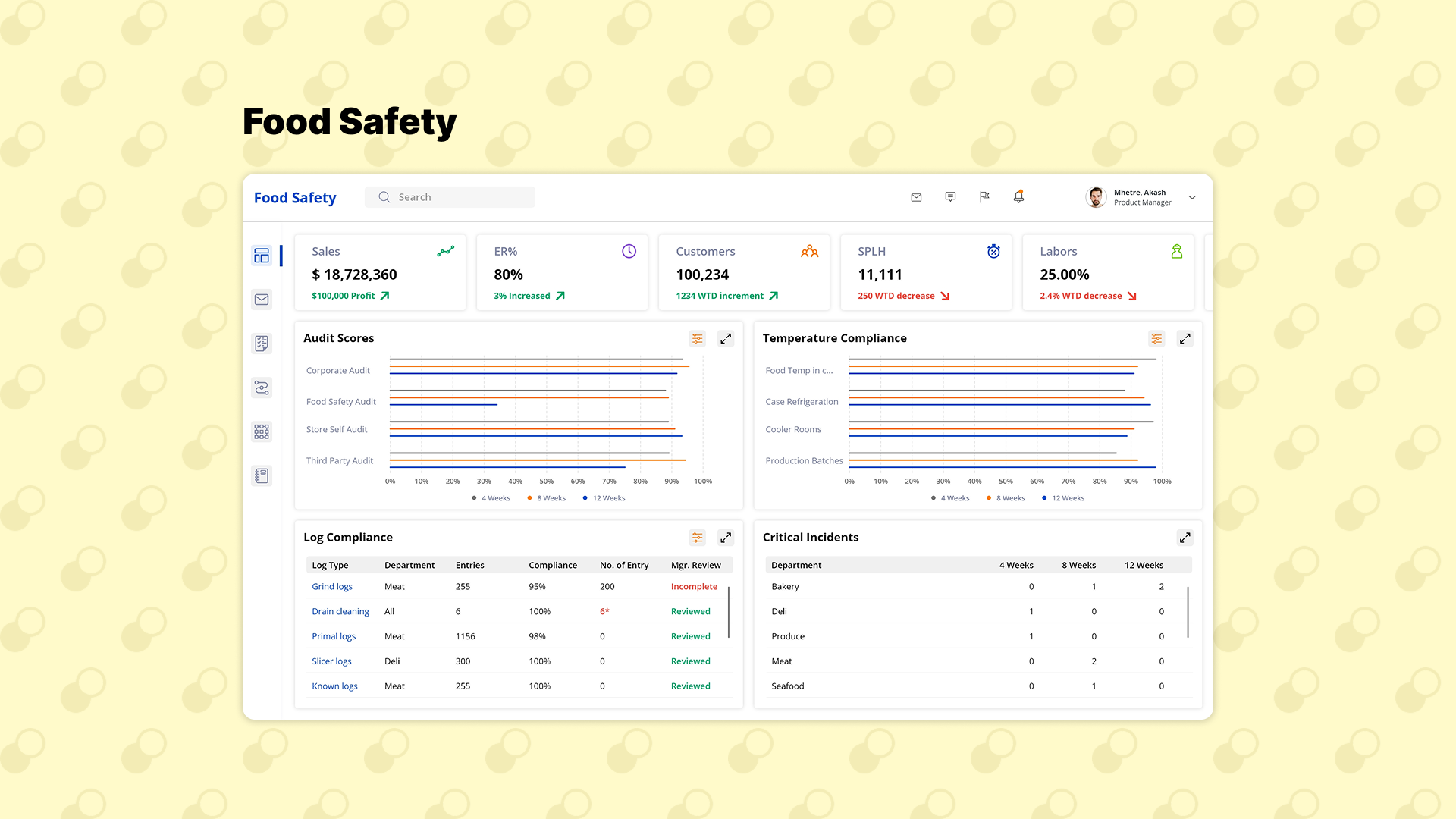Click the flag icon in the top bar
The width and height of the screenshot is (1456, 819).
(984, 196)
